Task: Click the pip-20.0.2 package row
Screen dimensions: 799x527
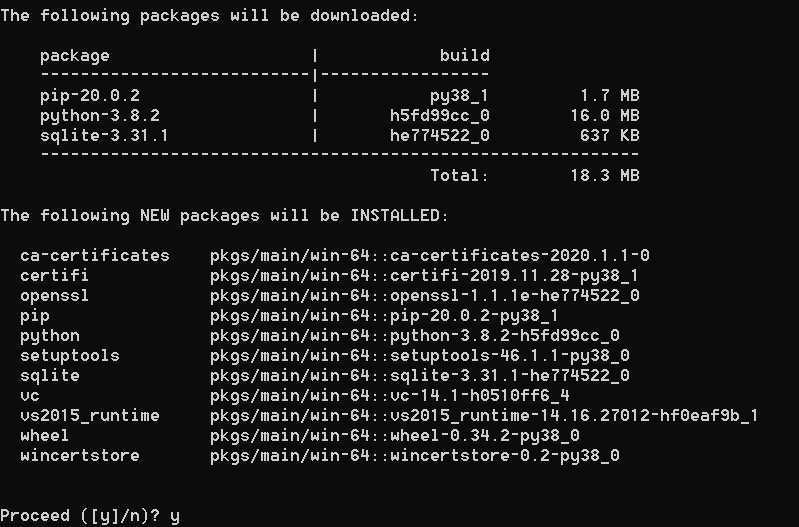Action: pos(339,95)
